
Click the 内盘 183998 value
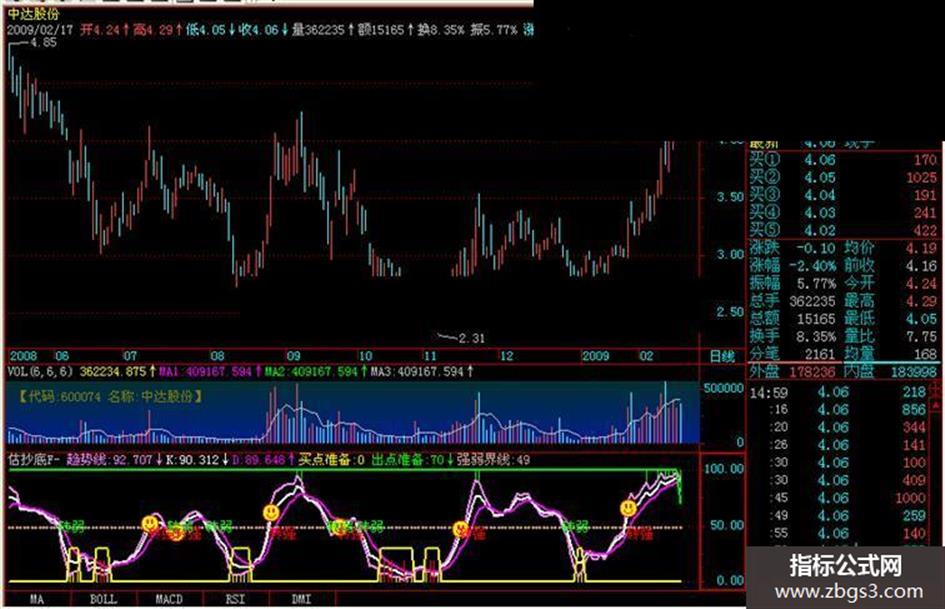(913, 371)
